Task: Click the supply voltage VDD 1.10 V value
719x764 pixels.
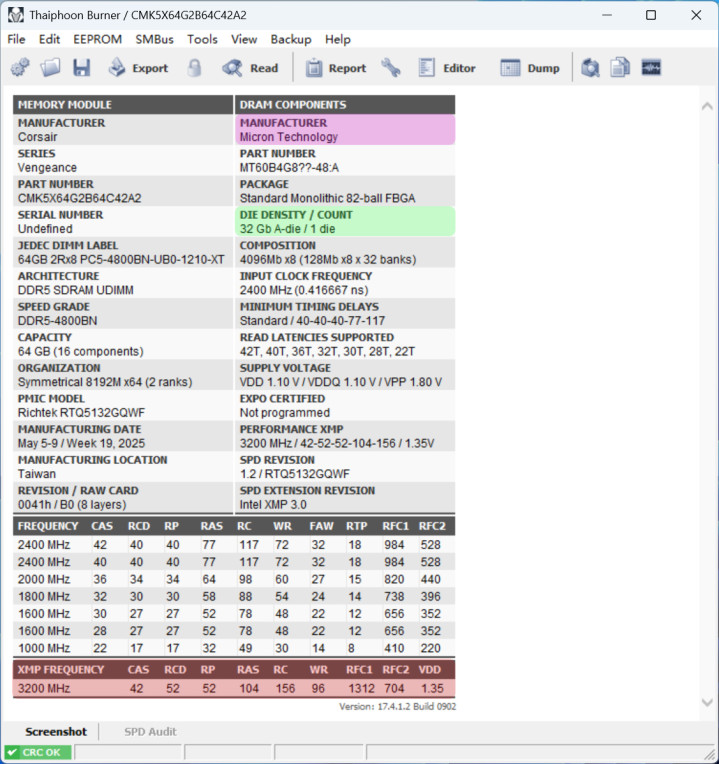Action: [x=341, y=382]
